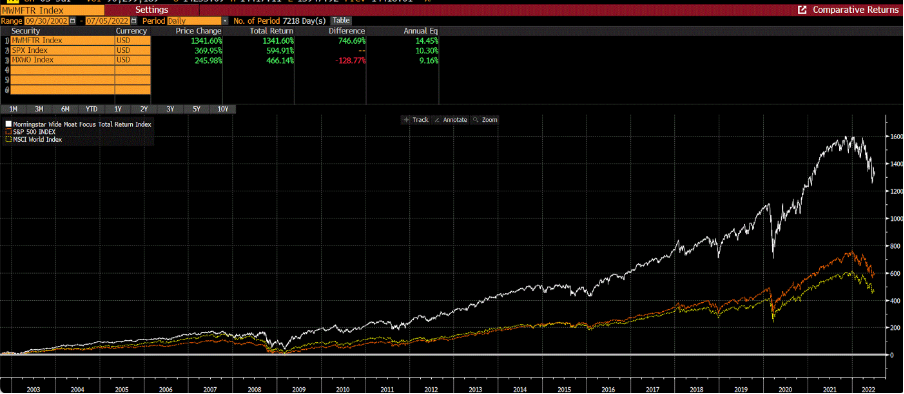Click the 9.16% annual equivalent value
The height and width of the screenshot is (394, 904).
(x=430, y=61)
